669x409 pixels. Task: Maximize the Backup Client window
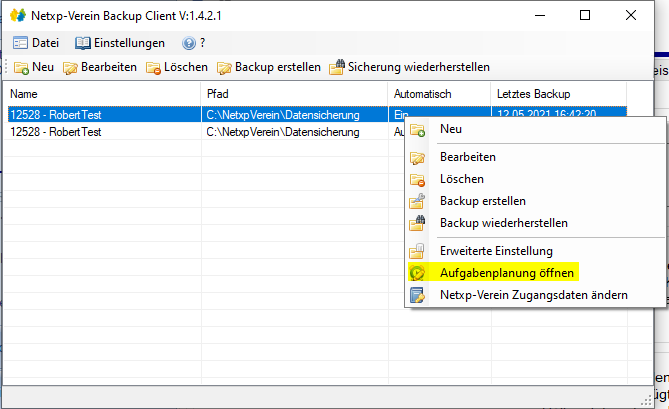(x=585, y=15)
